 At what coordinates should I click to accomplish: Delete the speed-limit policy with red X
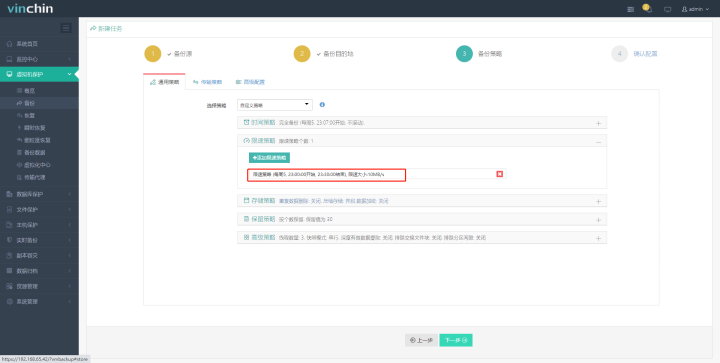pos(500,174)
